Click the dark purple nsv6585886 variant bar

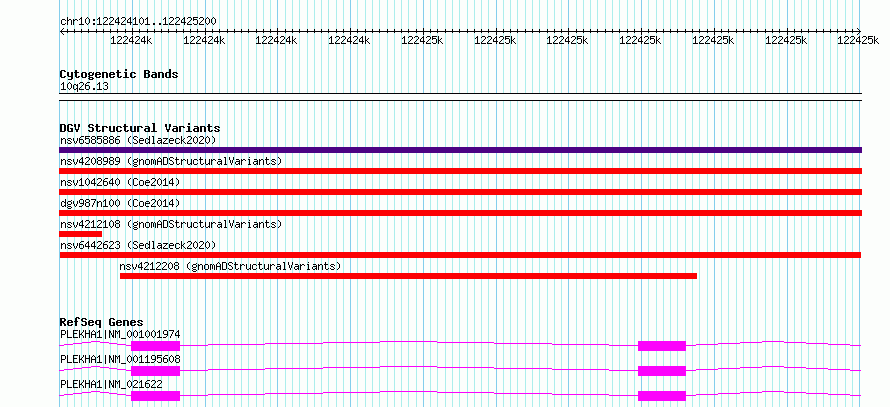pyautogui.click(x=460, y=150)
